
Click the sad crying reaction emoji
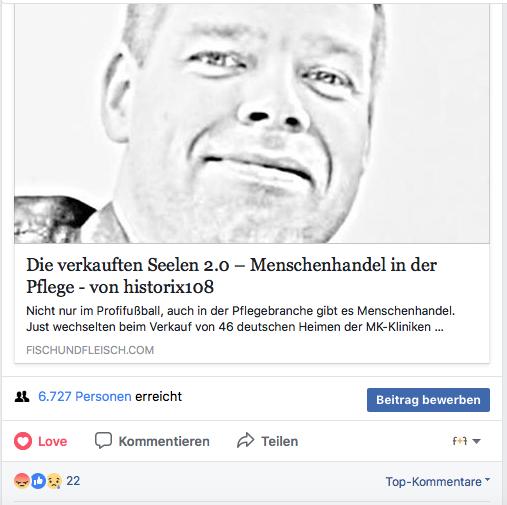54,481
